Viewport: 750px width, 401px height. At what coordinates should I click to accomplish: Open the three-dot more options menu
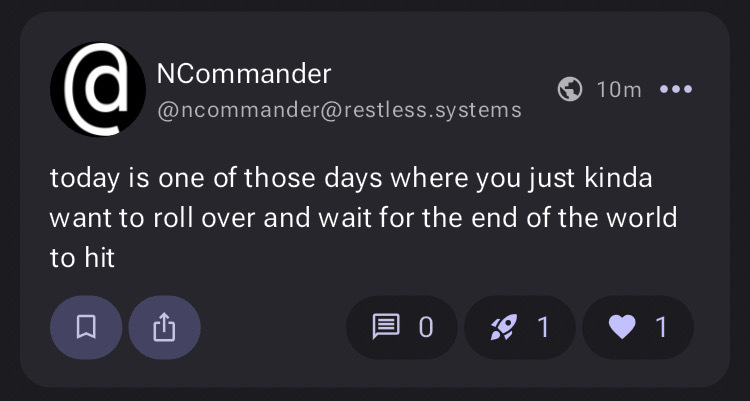(676, 89)
